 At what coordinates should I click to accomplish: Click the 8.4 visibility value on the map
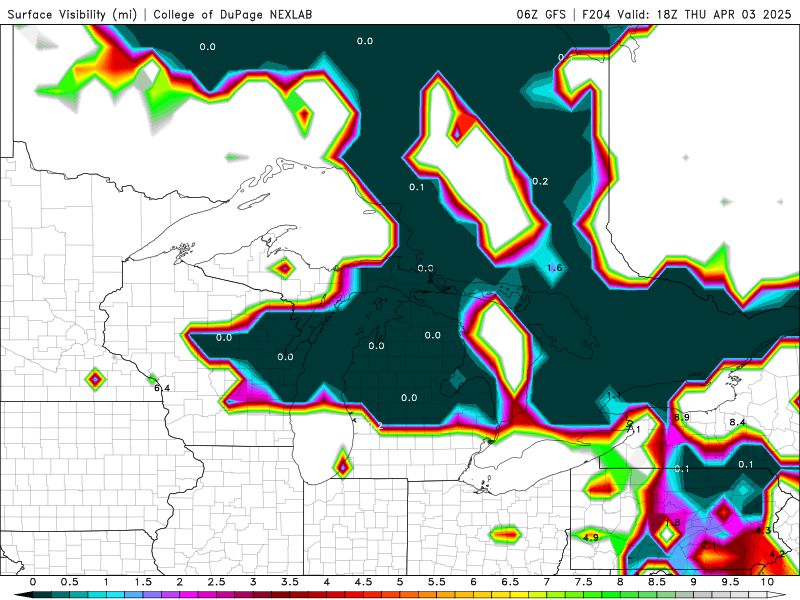pos(737,422)
